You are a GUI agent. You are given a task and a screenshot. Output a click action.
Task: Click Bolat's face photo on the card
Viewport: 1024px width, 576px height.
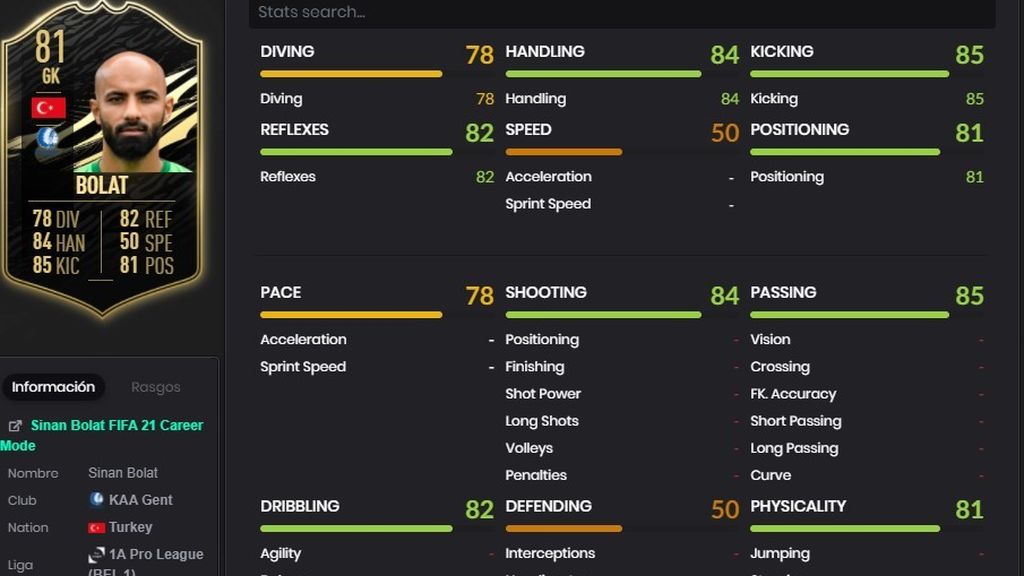132,111
